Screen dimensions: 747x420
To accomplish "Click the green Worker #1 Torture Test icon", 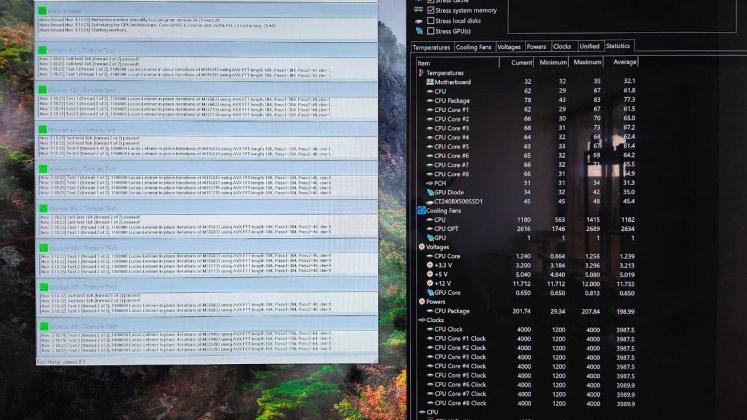I will 41,49.
